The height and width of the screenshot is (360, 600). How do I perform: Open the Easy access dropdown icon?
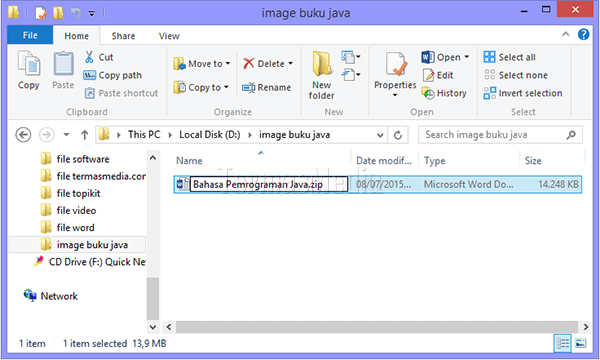point(351,75)
